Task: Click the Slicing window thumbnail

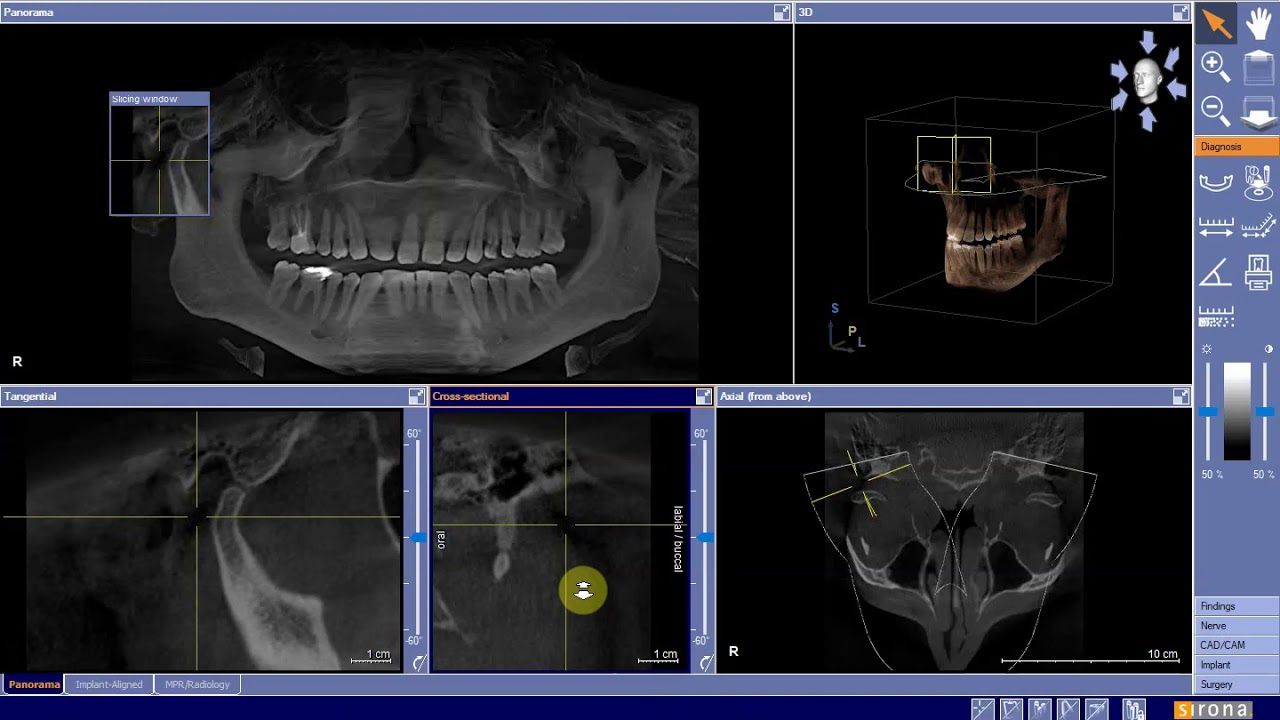Action: 159,153
